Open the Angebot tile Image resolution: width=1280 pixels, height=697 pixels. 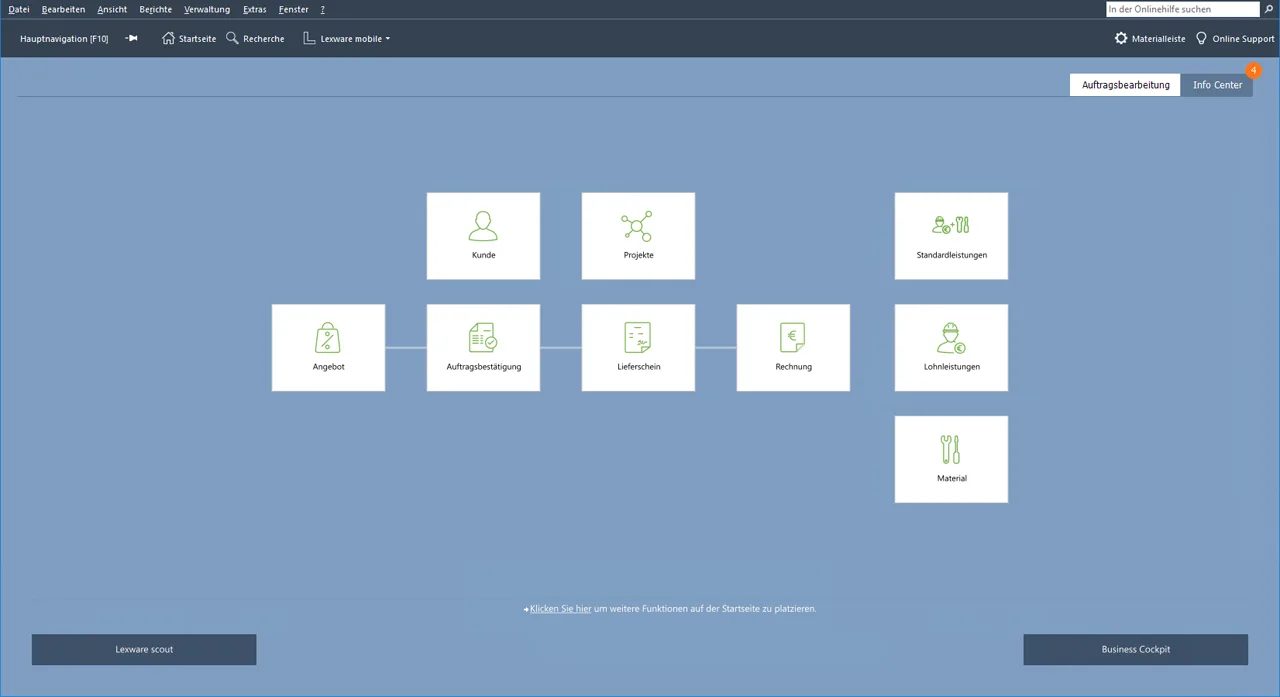click(x=328, y=348)
